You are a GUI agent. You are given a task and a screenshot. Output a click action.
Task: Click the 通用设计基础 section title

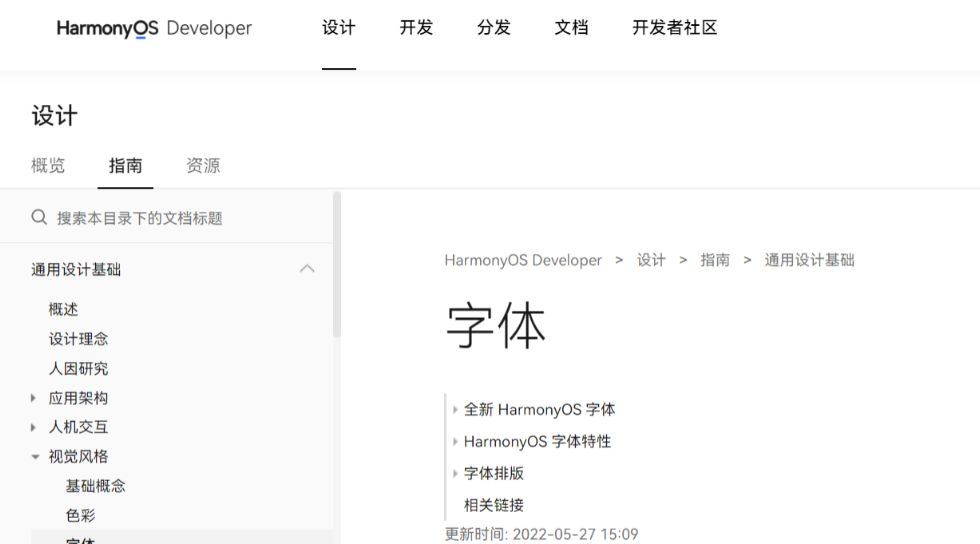[x=76, y=269]
